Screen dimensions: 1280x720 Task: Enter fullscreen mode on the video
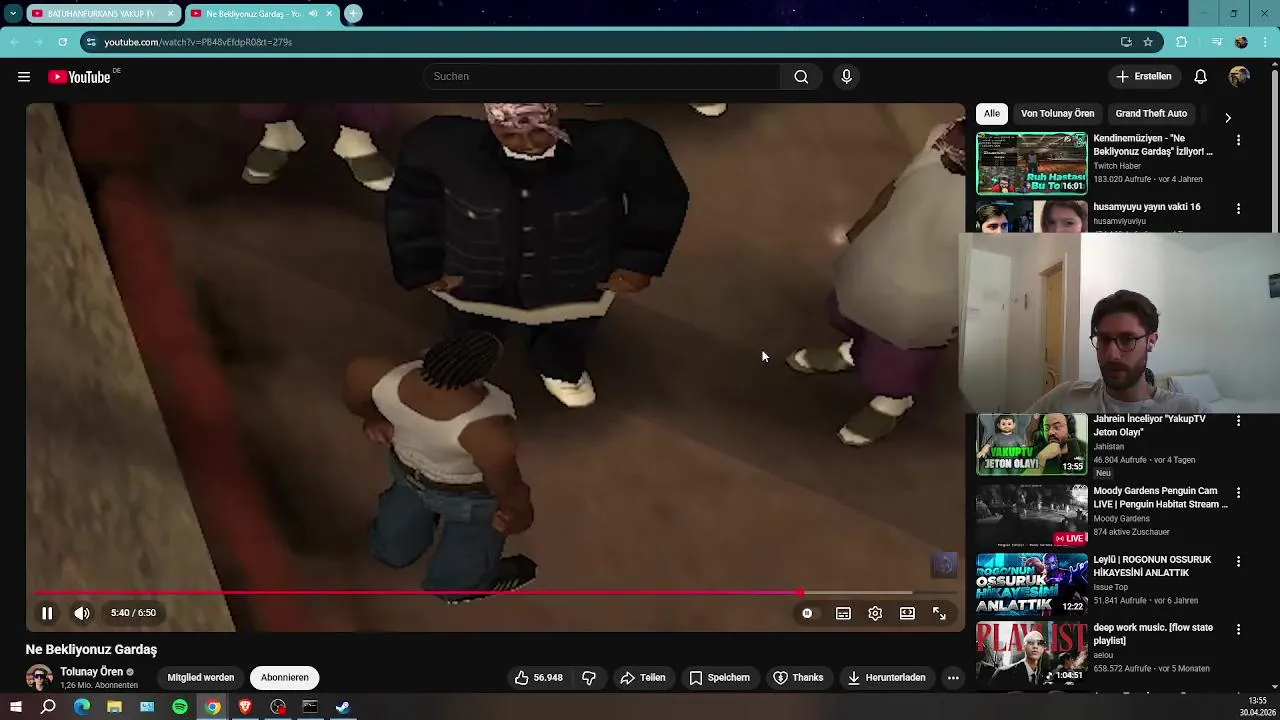pos(939,614)
